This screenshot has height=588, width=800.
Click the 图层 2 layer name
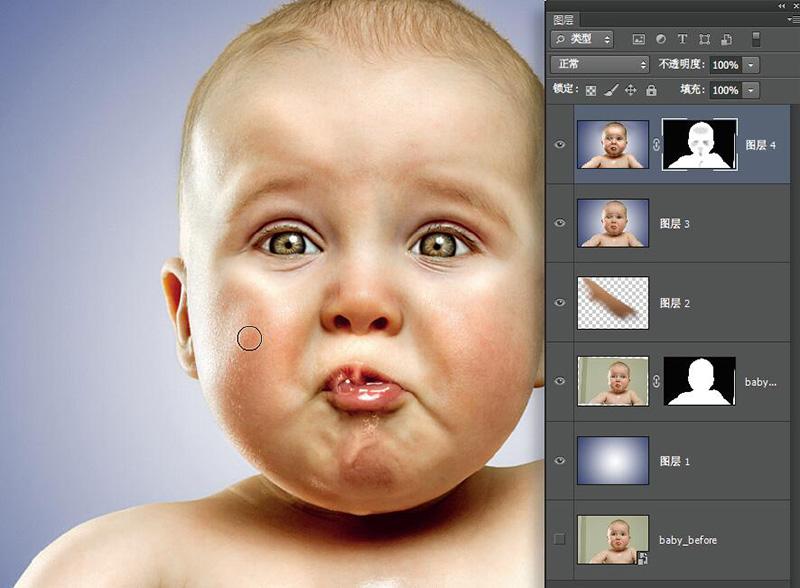(x=674, y=303)
